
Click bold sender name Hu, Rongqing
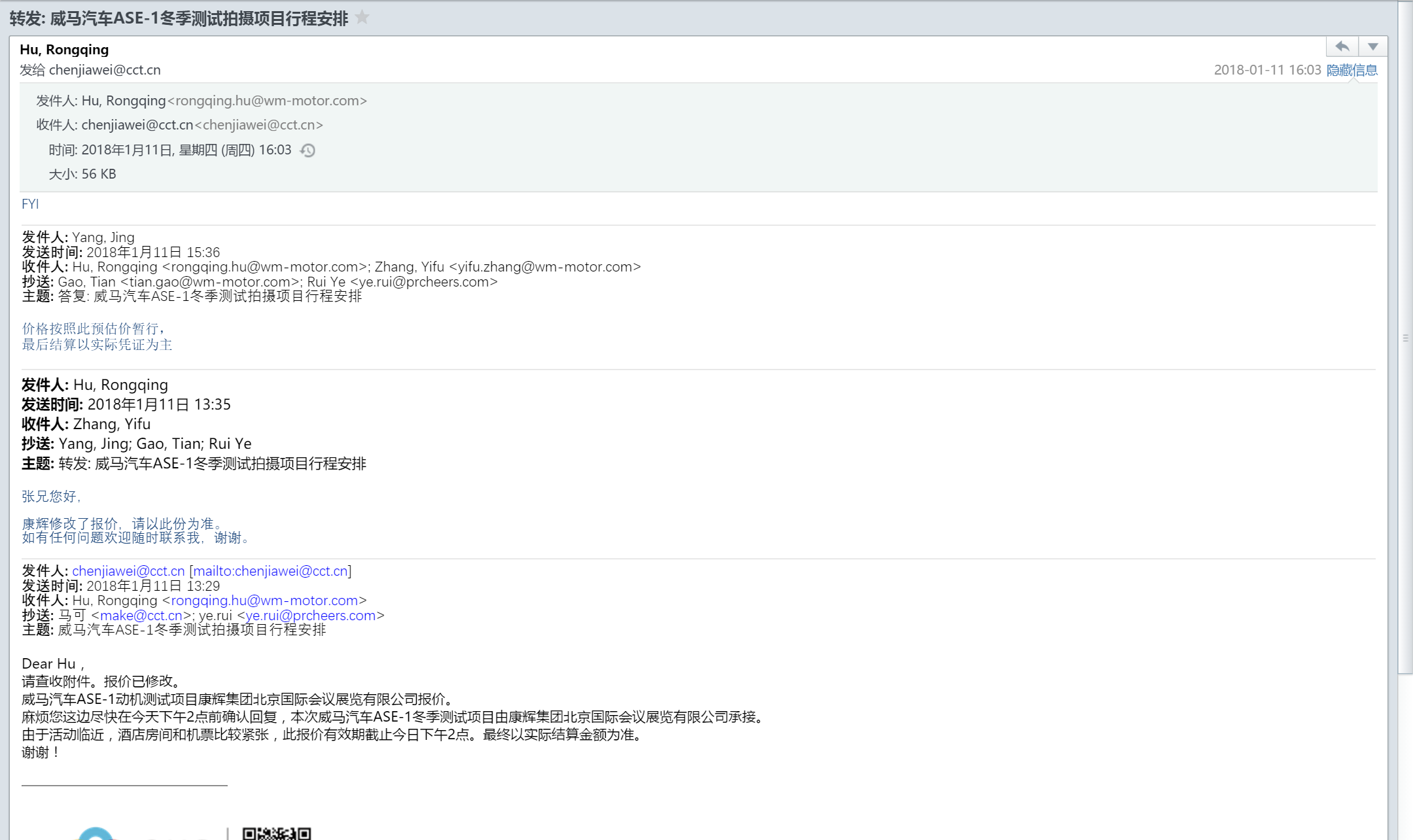tap(64, 50)
